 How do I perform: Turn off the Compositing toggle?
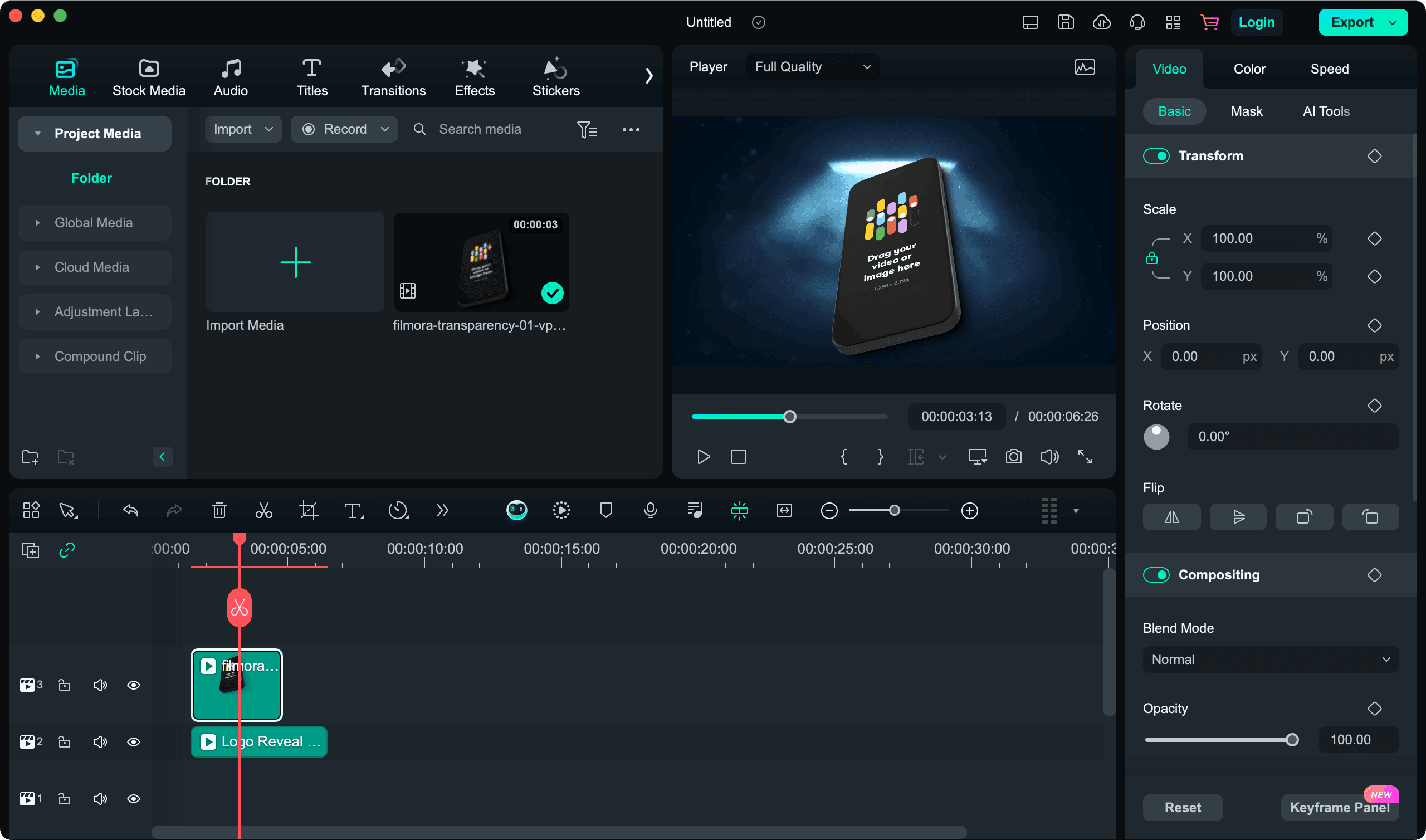click(x=1156, y=574)
